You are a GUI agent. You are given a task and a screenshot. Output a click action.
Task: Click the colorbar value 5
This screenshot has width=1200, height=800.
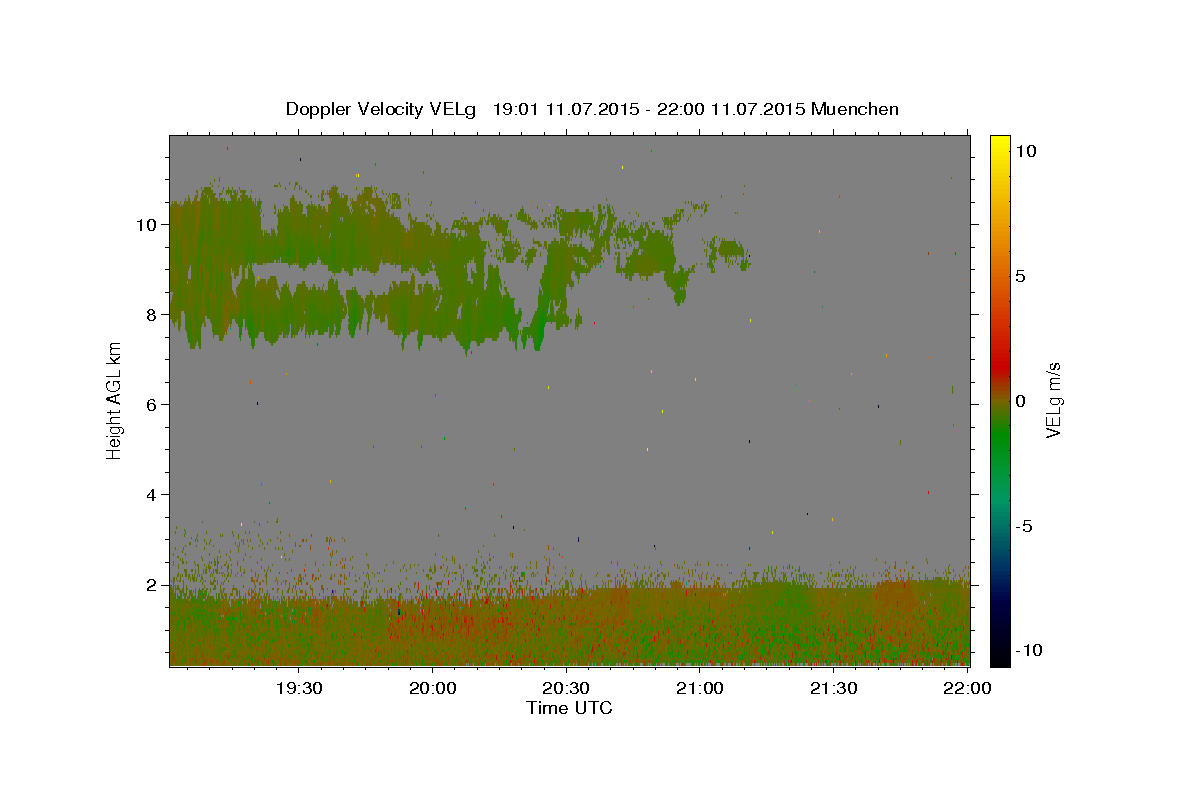[x=1022, y=276]
